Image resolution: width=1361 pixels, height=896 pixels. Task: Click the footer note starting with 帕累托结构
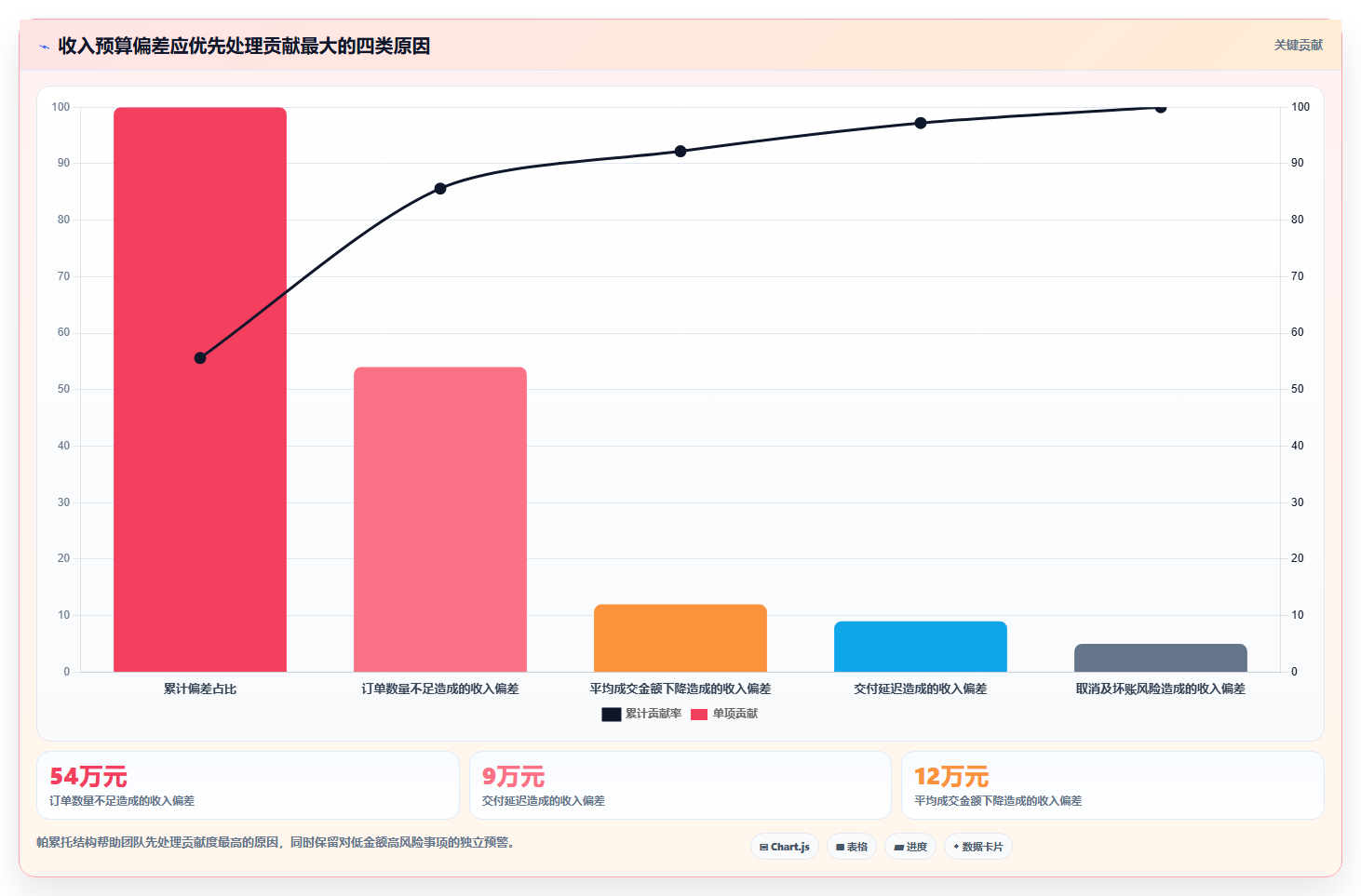pos(276,842)
